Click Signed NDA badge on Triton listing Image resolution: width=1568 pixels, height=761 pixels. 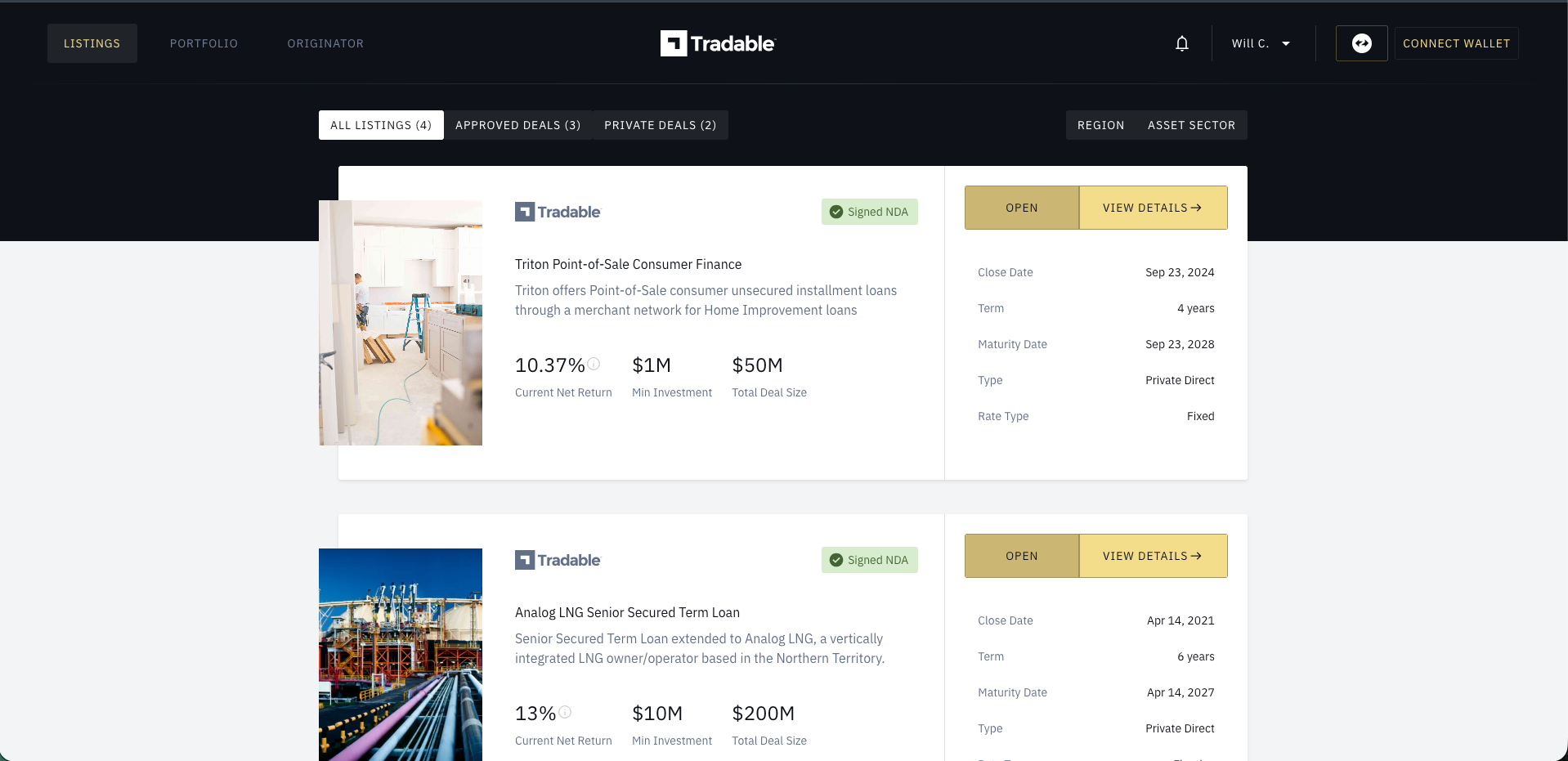tap(869, 212)
